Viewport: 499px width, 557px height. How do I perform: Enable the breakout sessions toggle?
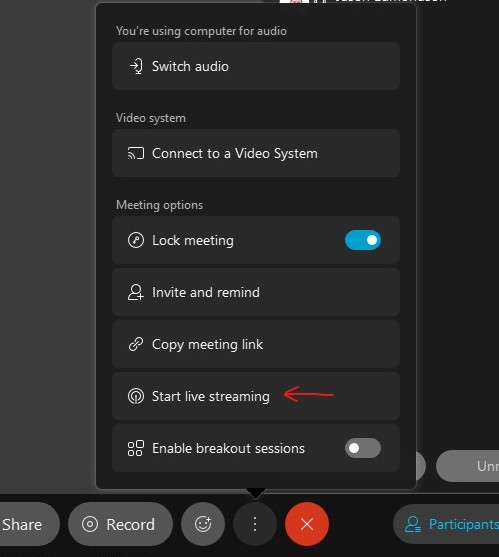tap(363, 448)
